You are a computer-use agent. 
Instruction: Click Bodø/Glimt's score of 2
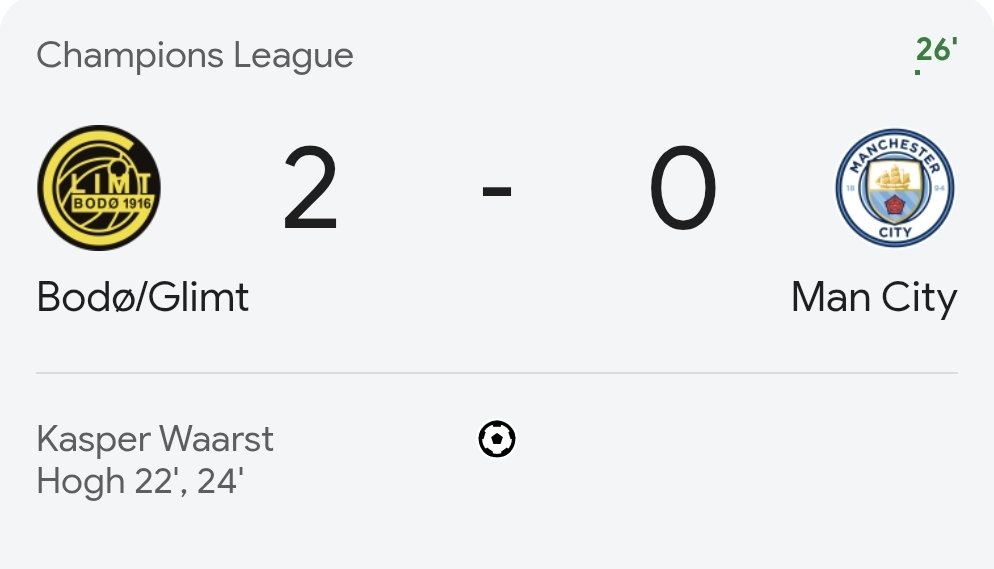click(x=310, y=189)
